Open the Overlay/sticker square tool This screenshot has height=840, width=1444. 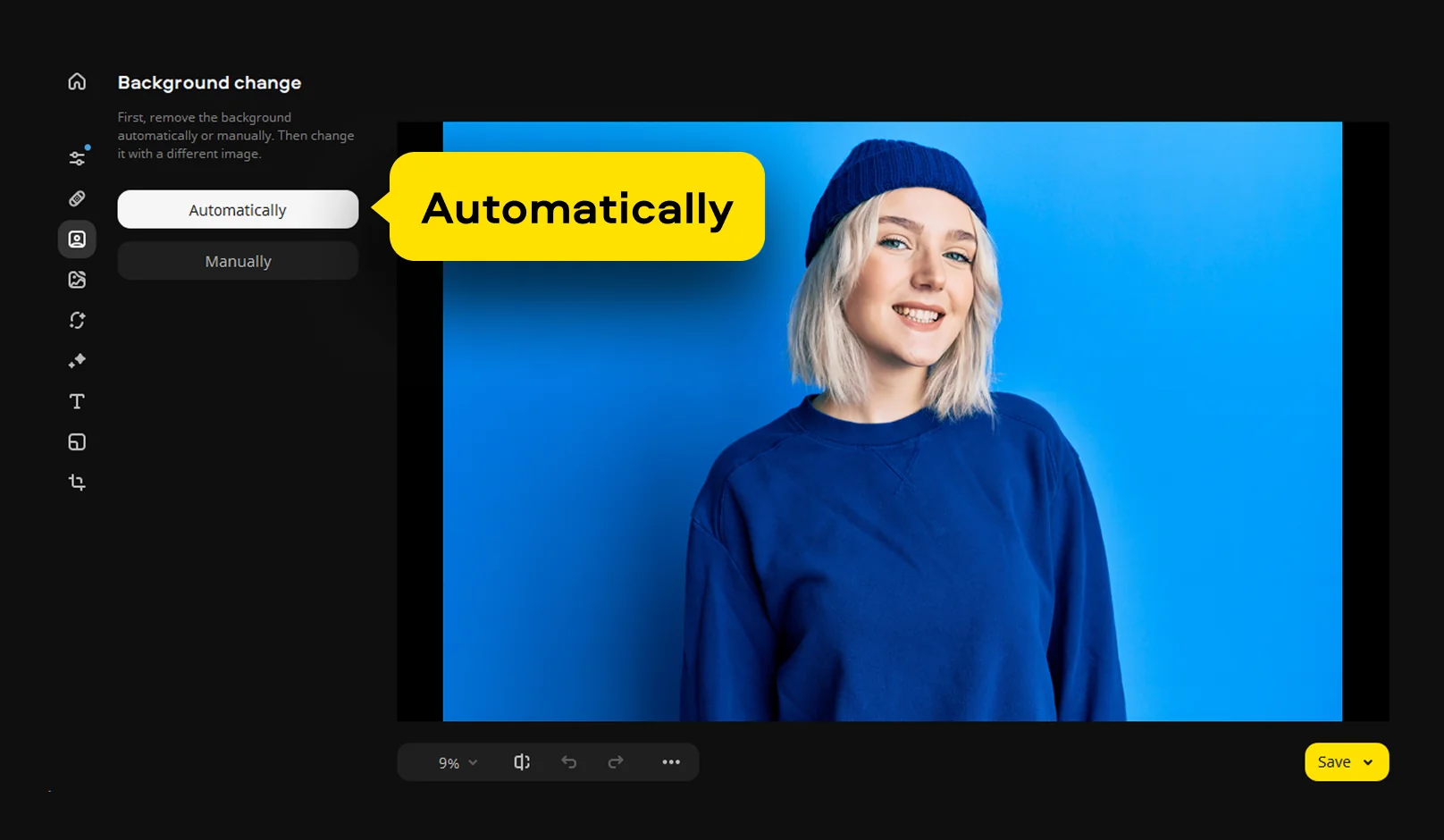tap(77, 442)
